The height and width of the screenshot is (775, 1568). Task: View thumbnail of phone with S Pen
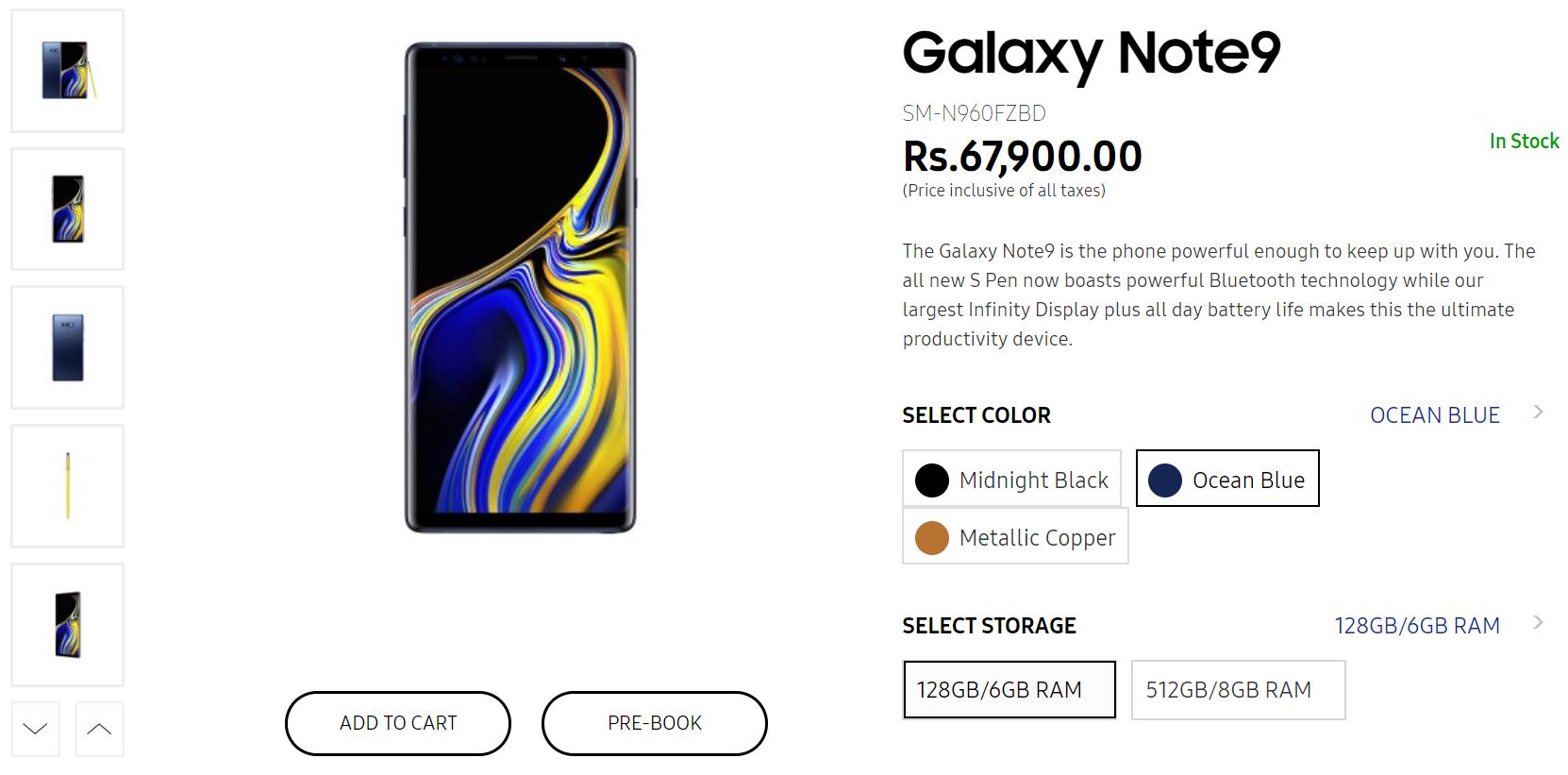pyautogui.click(x=67, y=71)
